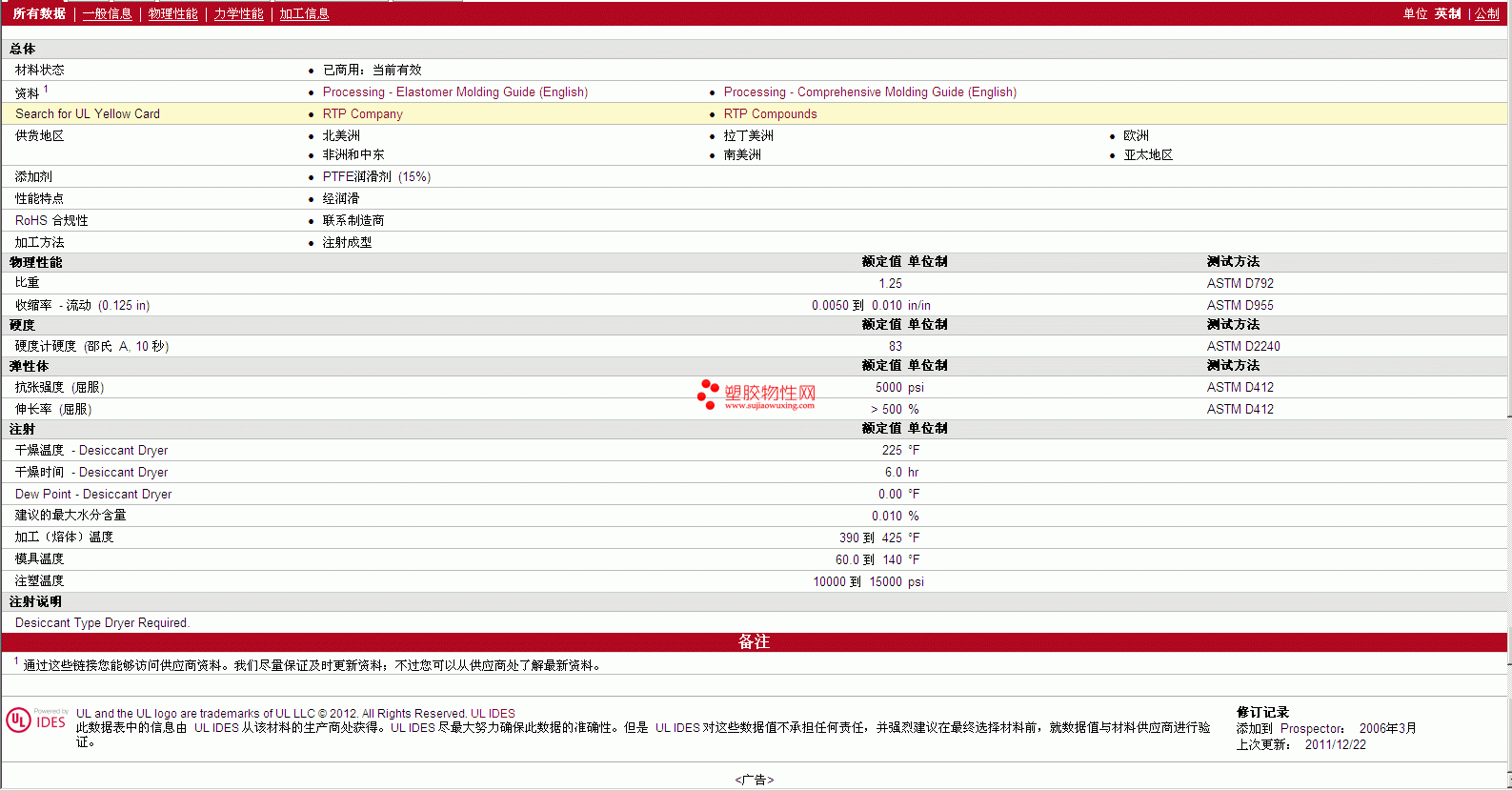1512x791 pixels.
Task: Click the ASTM D792 test method
Action: point(1240,283)
